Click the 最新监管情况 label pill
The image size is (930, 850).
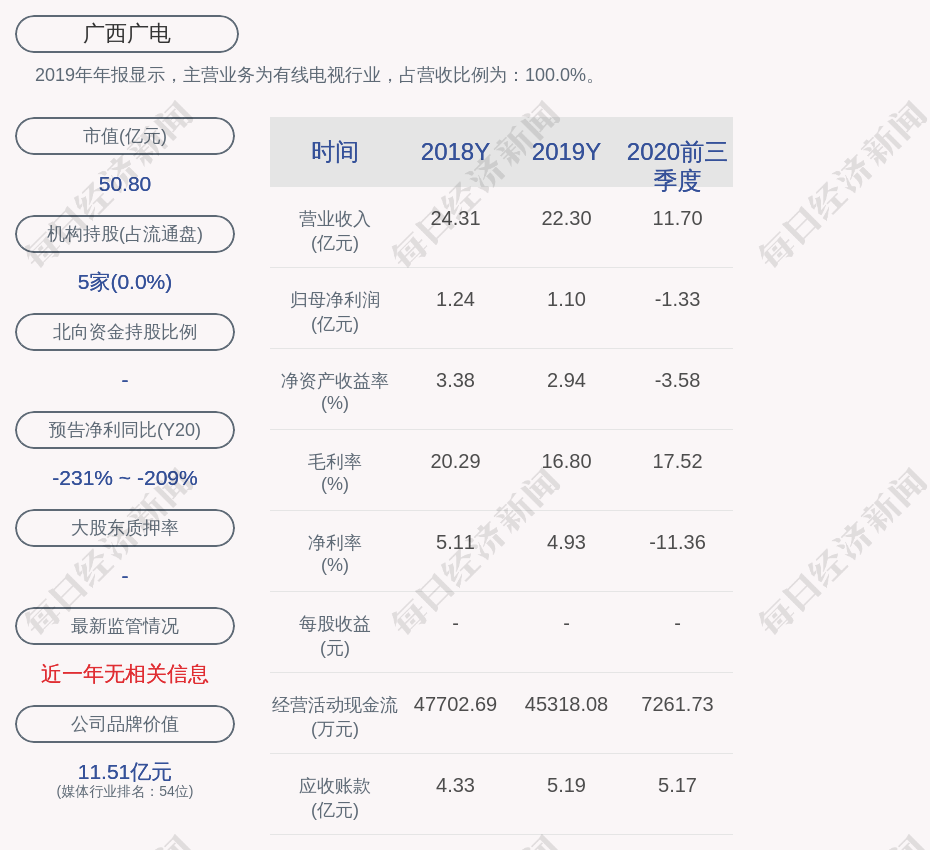[x=125, y=626]
